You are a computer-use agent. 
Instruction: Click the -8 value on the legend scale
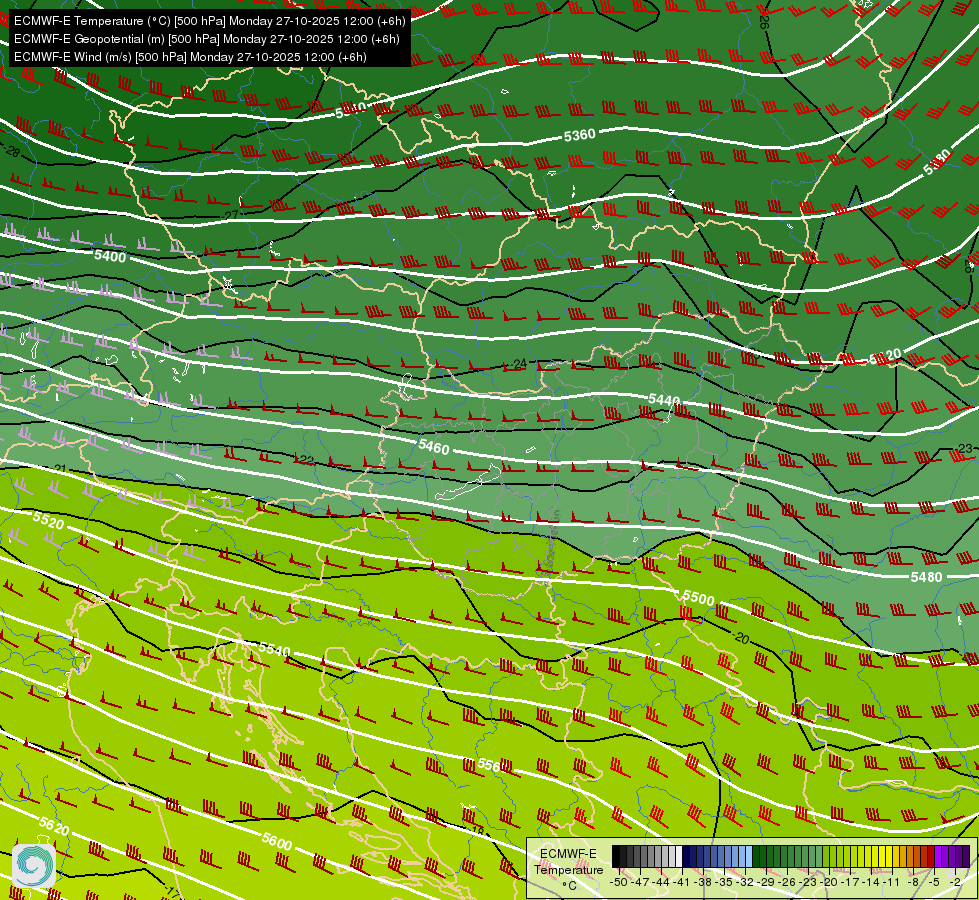pos(913,882)
